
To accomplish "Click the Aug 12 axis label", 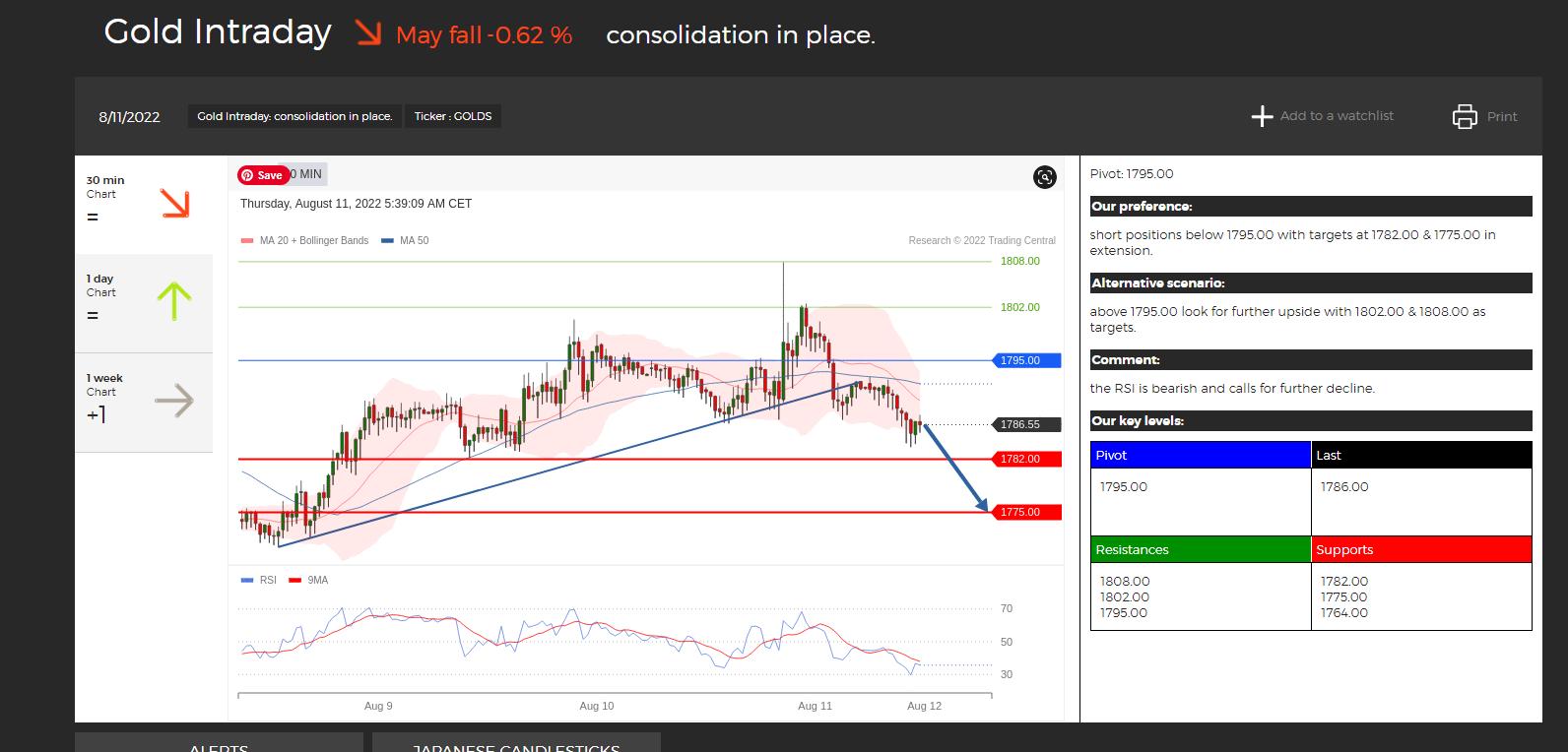I will click(924, 706).
